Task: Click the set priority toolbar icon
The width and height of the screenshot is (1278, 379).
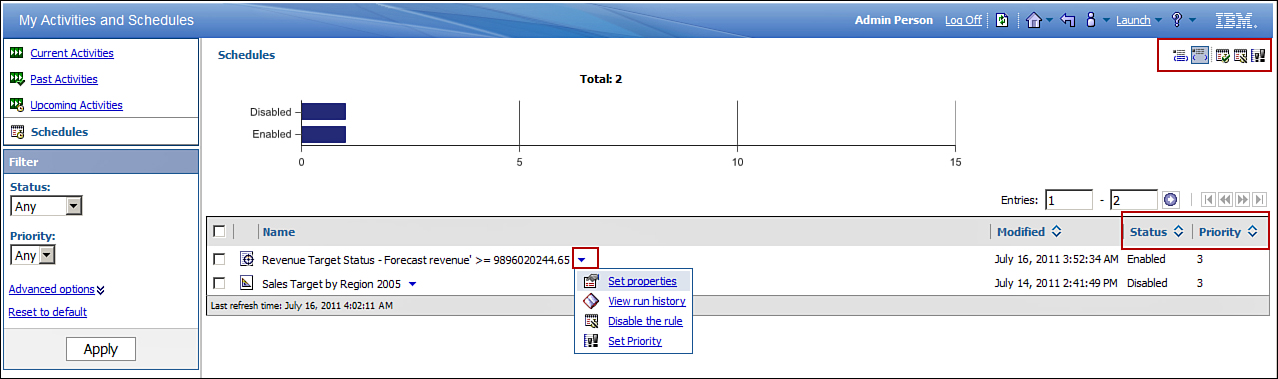Action: pyautogui.click(x=1257, y=56)
